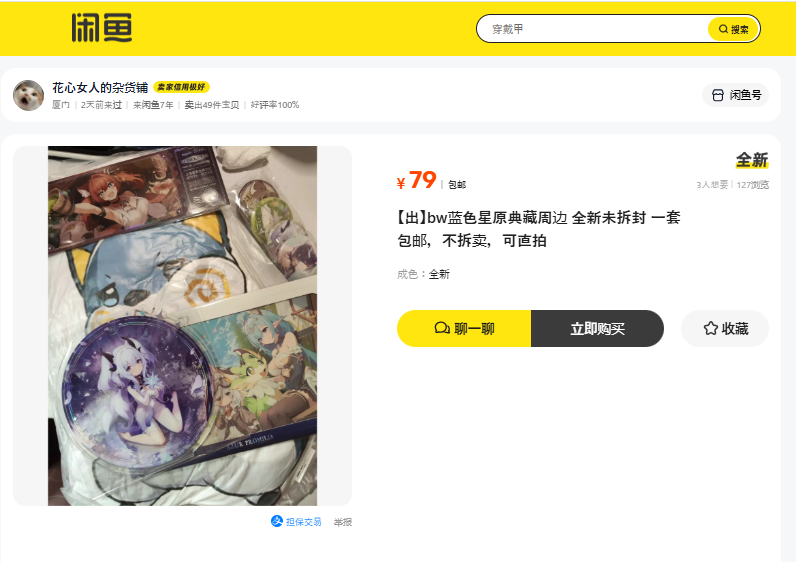Click the 搜索 search button

pyautogui.click(x=734, y=29)
